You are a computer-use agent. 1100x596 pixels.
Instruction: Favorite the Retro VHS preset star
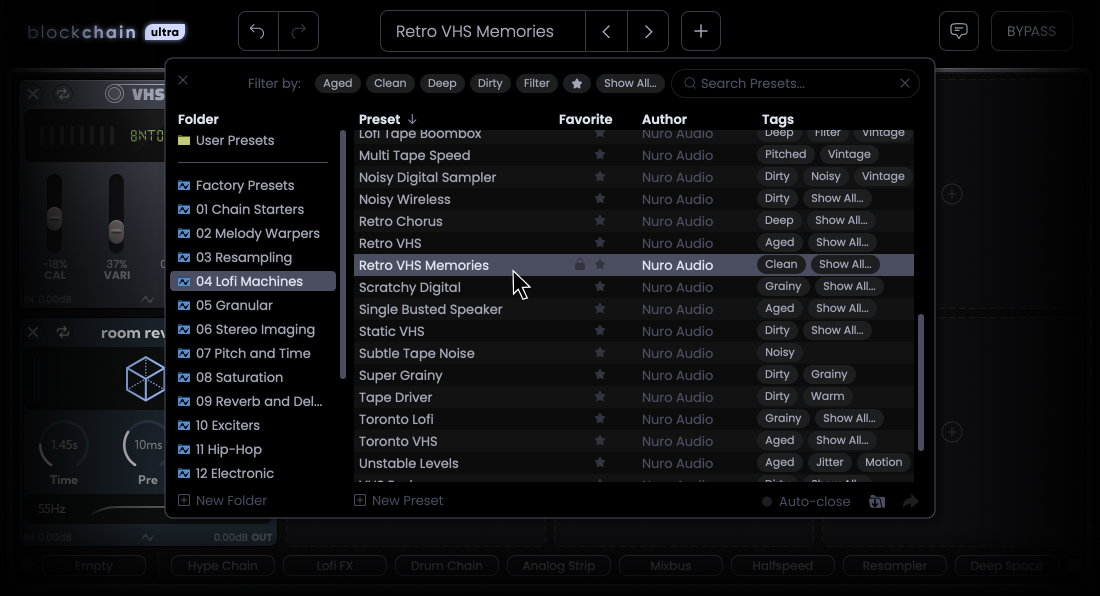click(x=600, y=243)
